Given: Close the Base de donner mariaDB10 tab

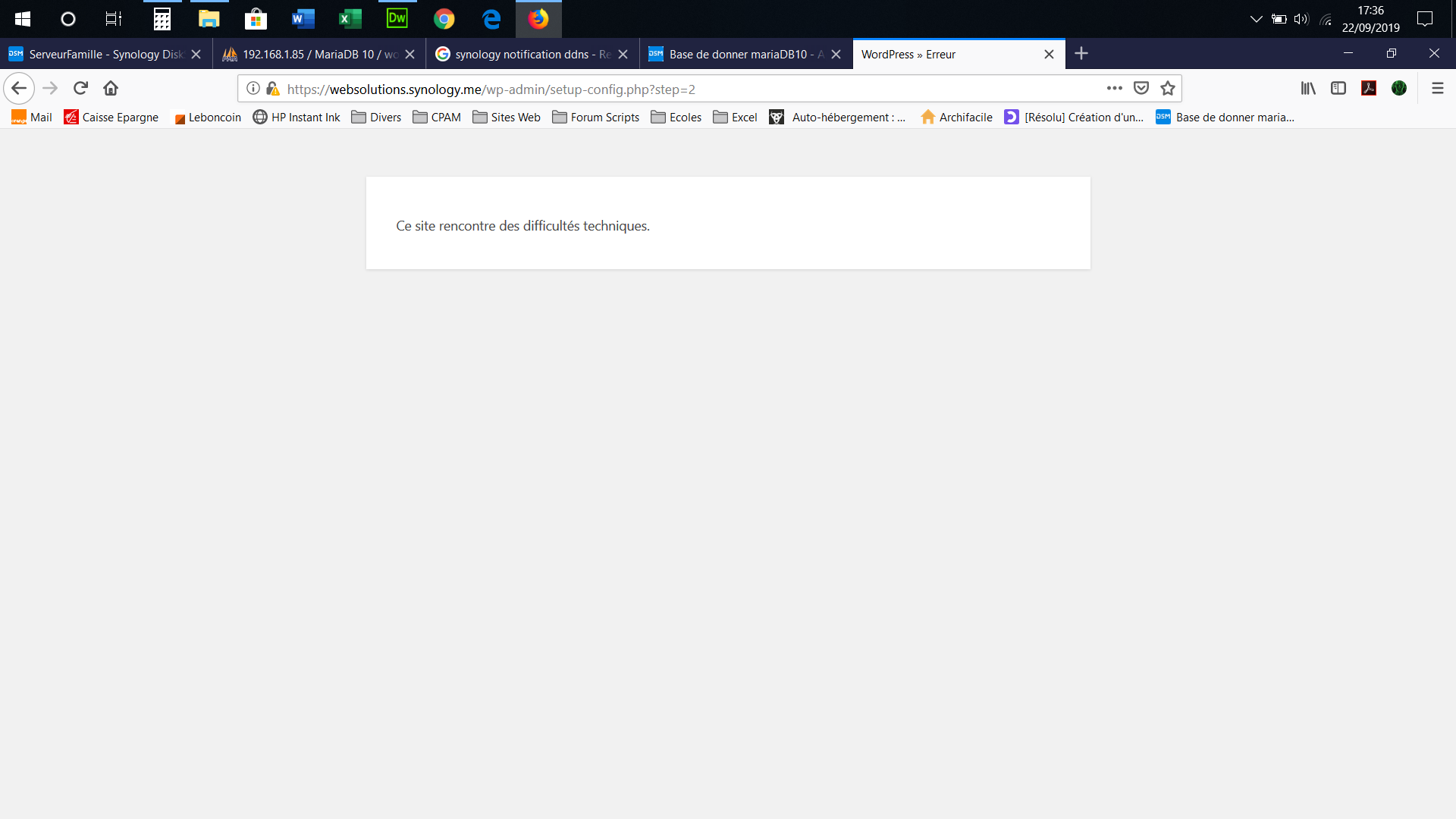Looking at the screenshot, I should point(836,54).
